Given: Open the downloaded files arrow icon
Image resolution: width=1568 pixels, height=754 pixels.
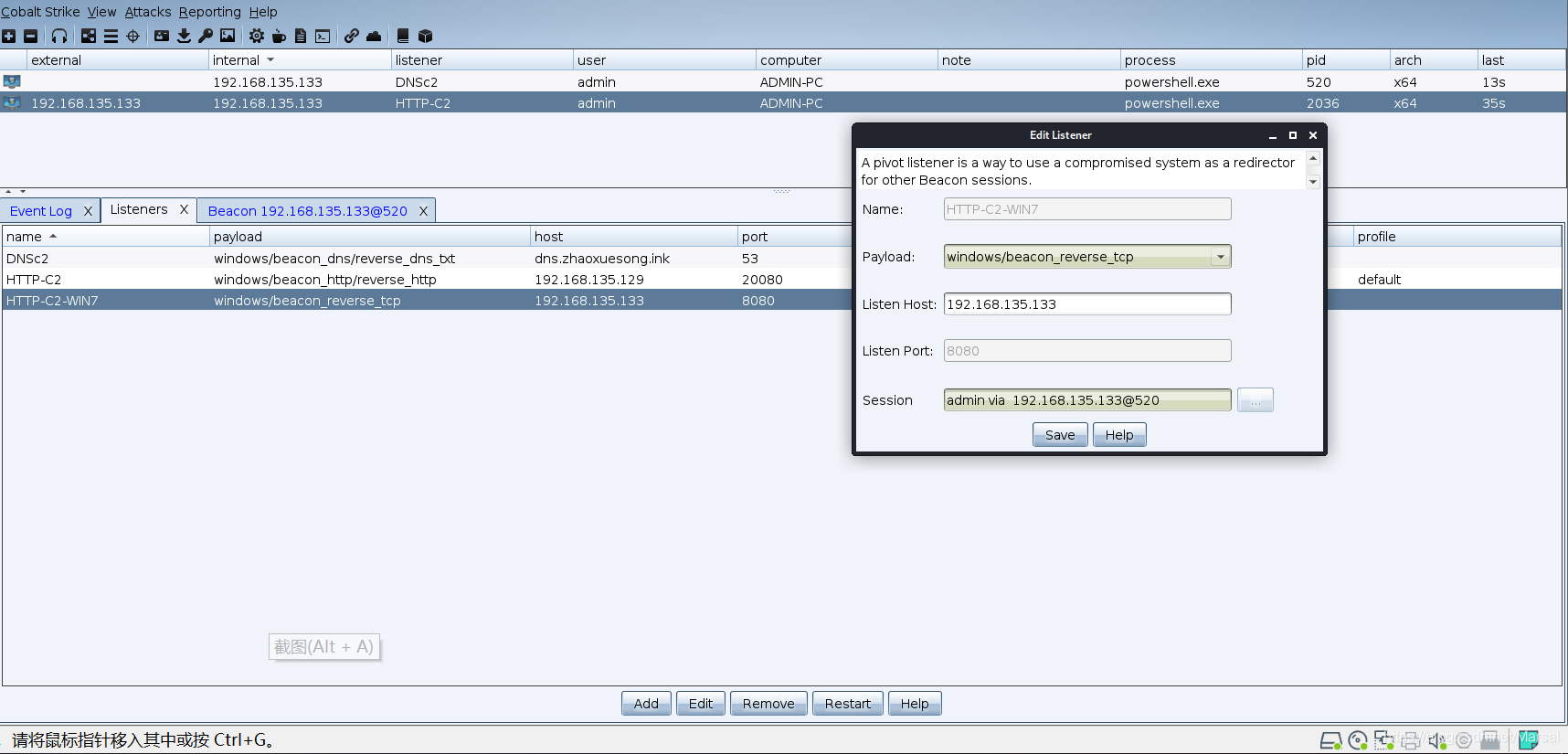Looking at the screenshot, I should click(184, 36).
